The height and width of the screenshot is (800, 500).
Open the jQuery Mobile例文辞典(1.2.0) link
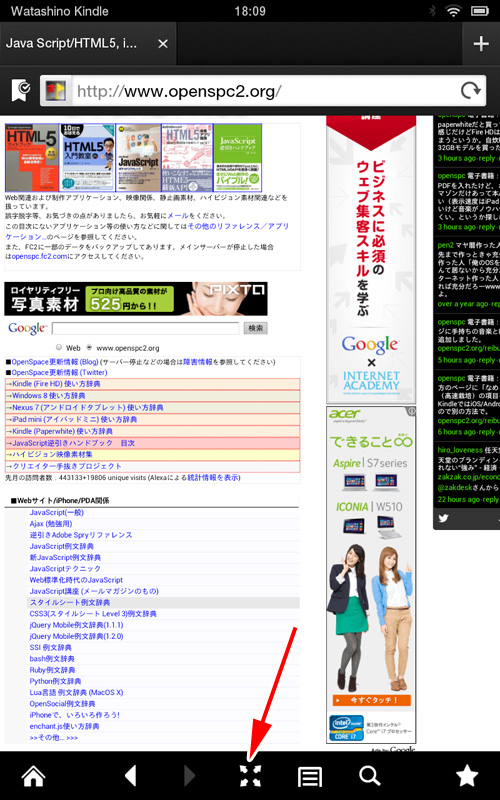pos(77,636)
